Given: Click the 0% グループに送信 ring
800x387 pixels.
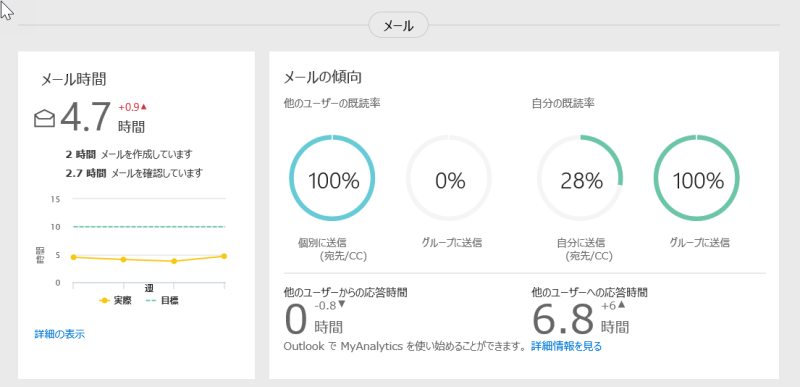Looking at the screenshot, I should [x=449, y=178].
